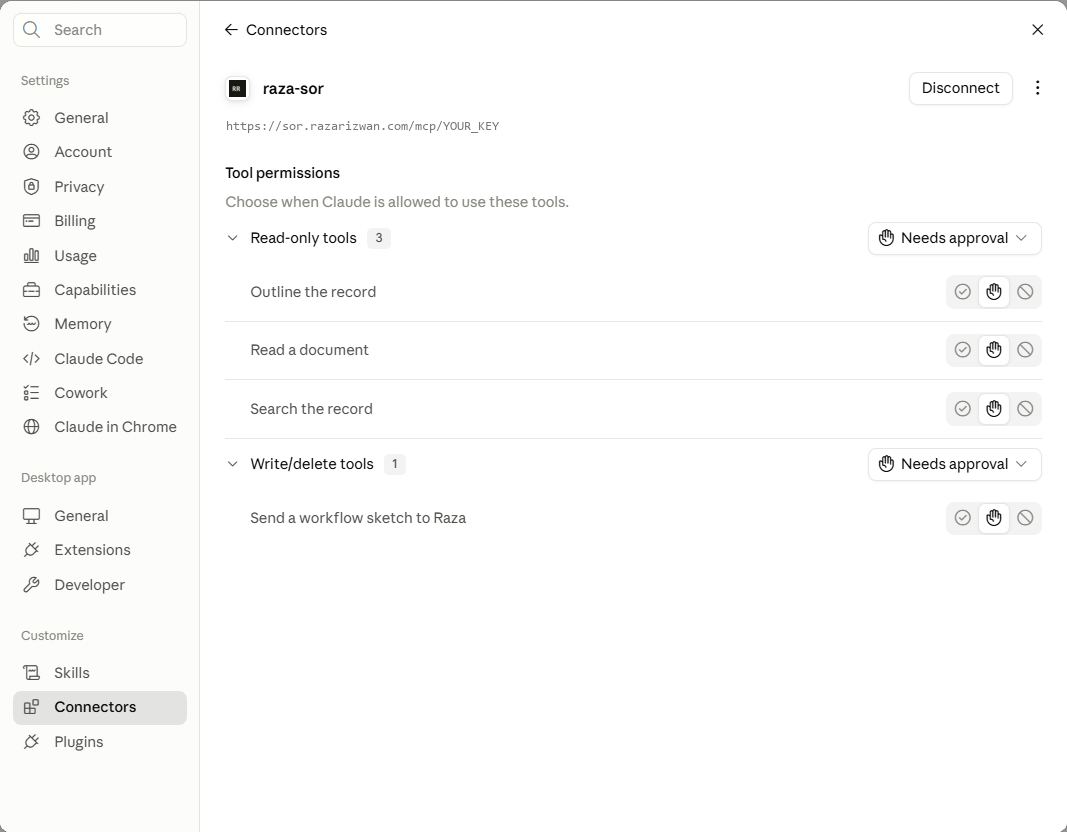The height and width of the screenshot is (832, 1067).
Task: Click the Send a workflow sketch to Raza label
Action: tap(358, 518)
